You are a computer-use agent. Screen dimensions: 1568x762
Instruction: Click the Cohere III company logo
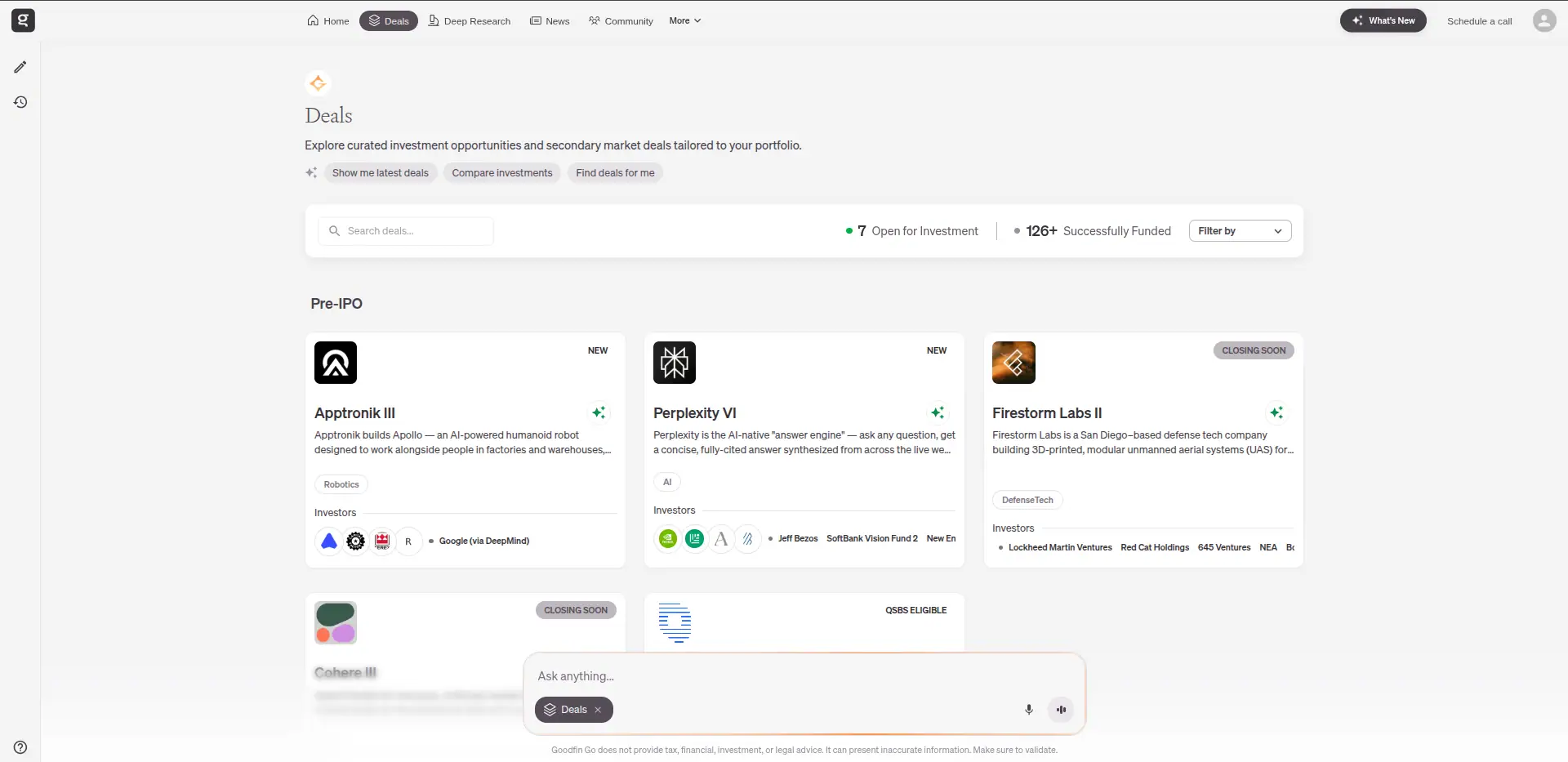336,622
